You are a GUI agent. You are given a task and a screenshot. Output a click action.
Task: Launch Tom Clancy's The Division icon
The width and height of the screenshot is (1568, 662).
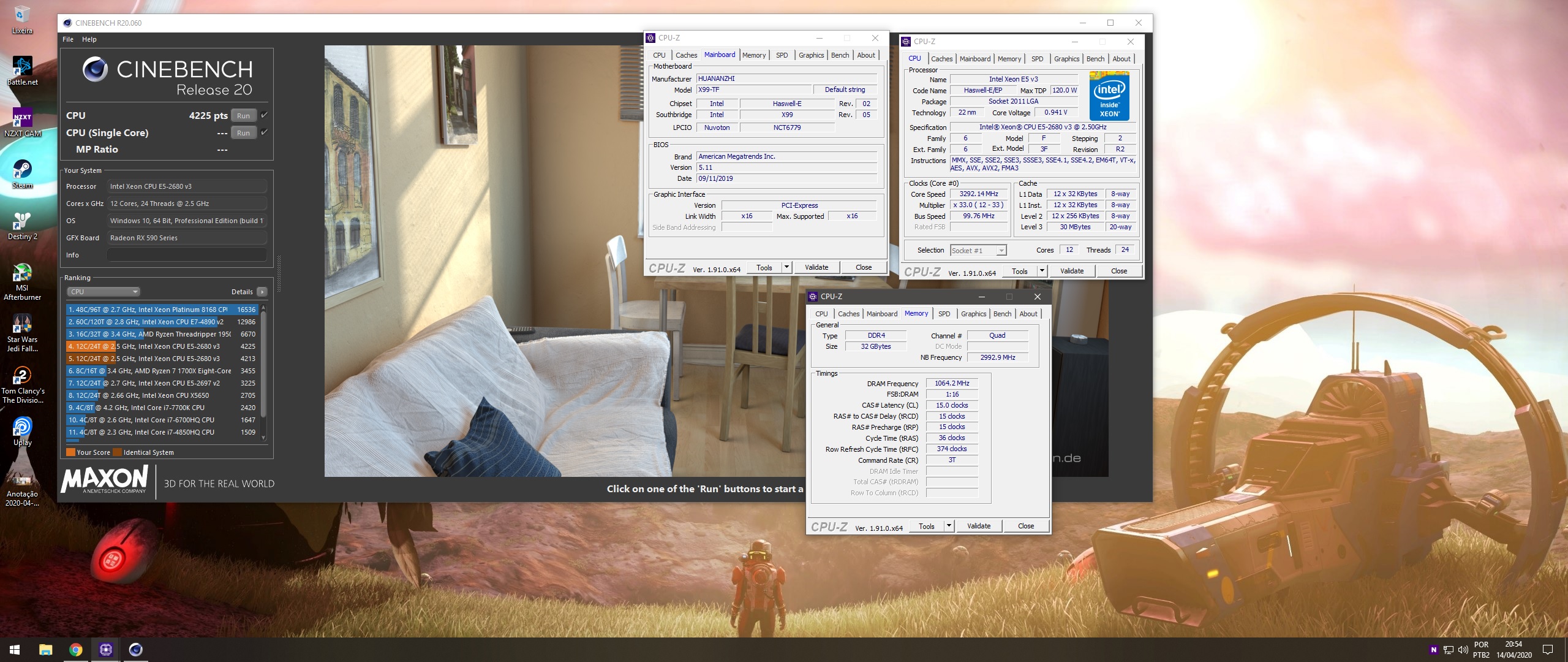tap(22, 385)
